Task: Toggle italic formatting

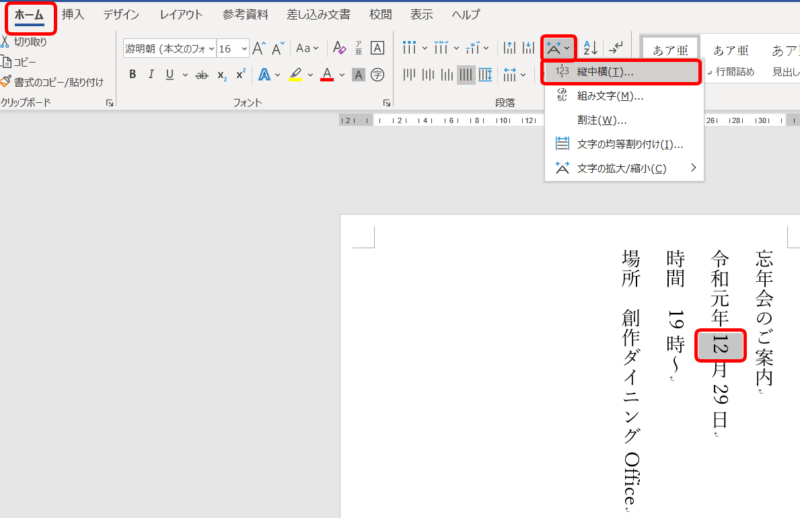Action: click(151, 75)
